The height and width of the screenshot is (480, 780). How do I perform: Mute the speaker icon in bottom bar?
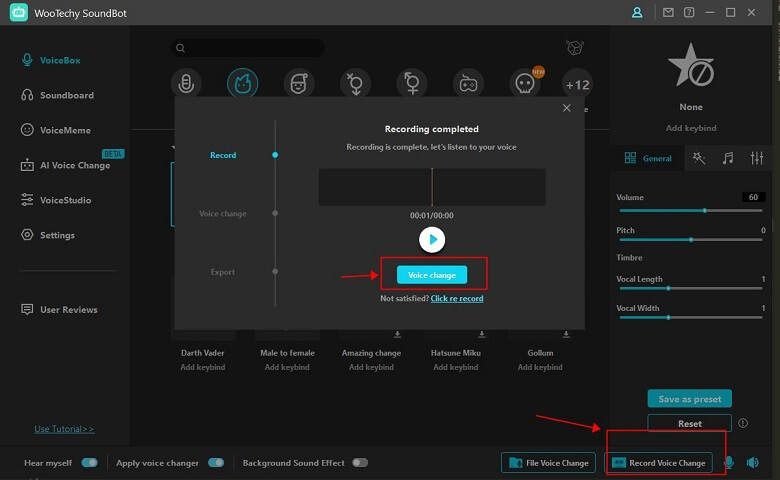click(753, 463)
